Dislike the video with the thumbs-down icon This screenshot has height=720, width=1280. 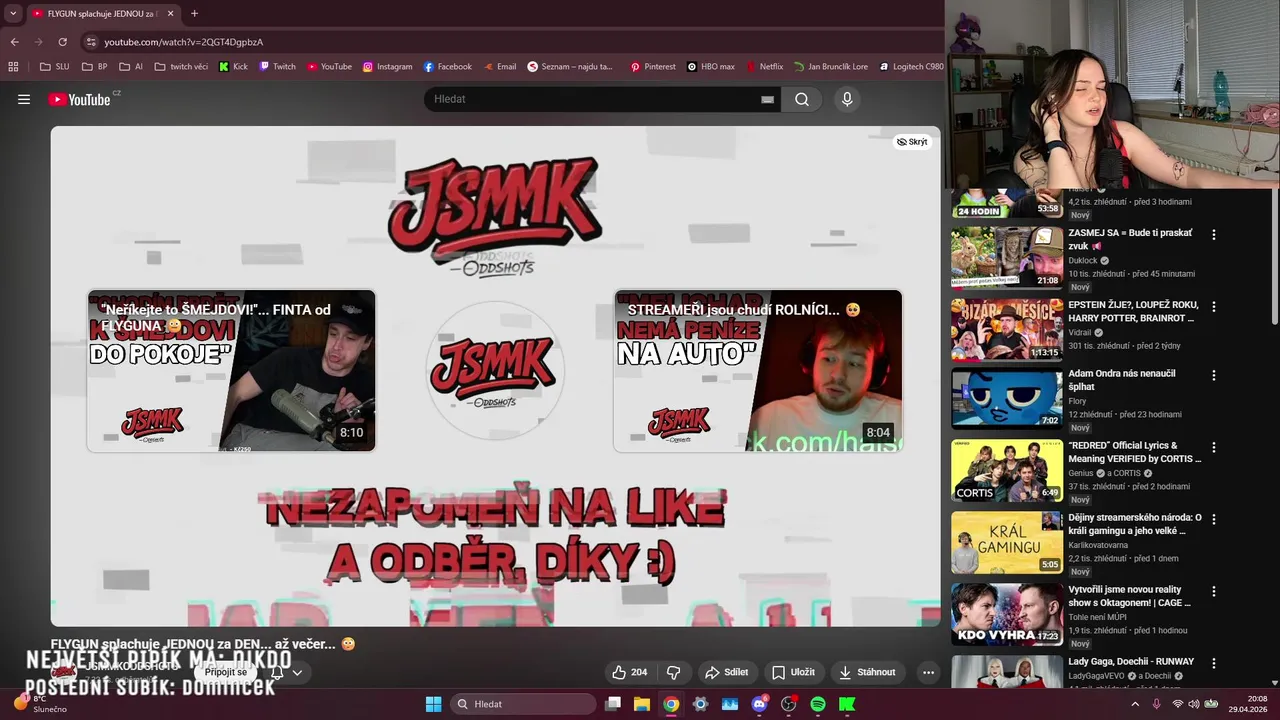tap(674, 672)
